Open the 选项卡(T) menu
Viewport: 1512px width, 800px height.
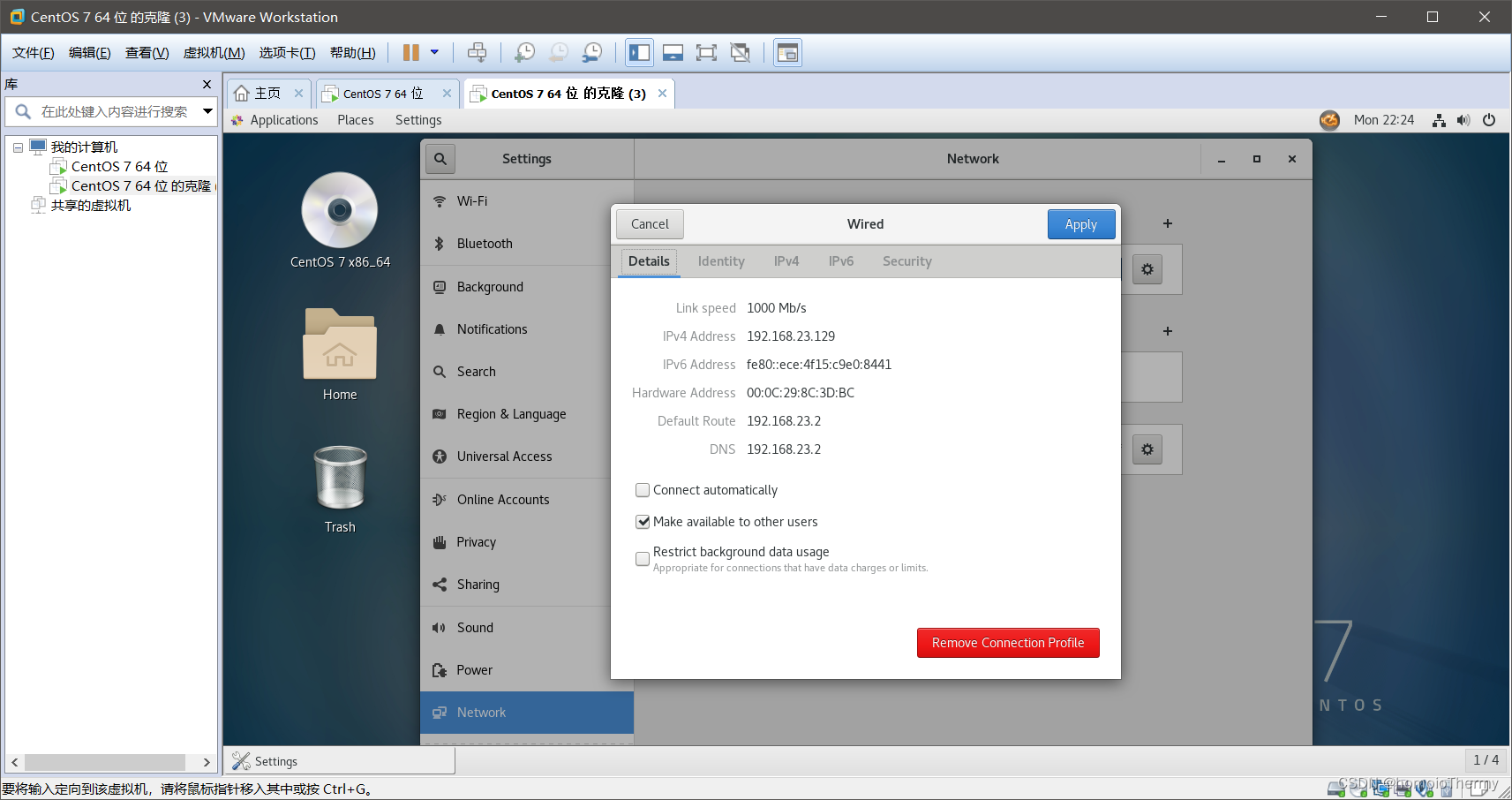[x=287, y=53]
